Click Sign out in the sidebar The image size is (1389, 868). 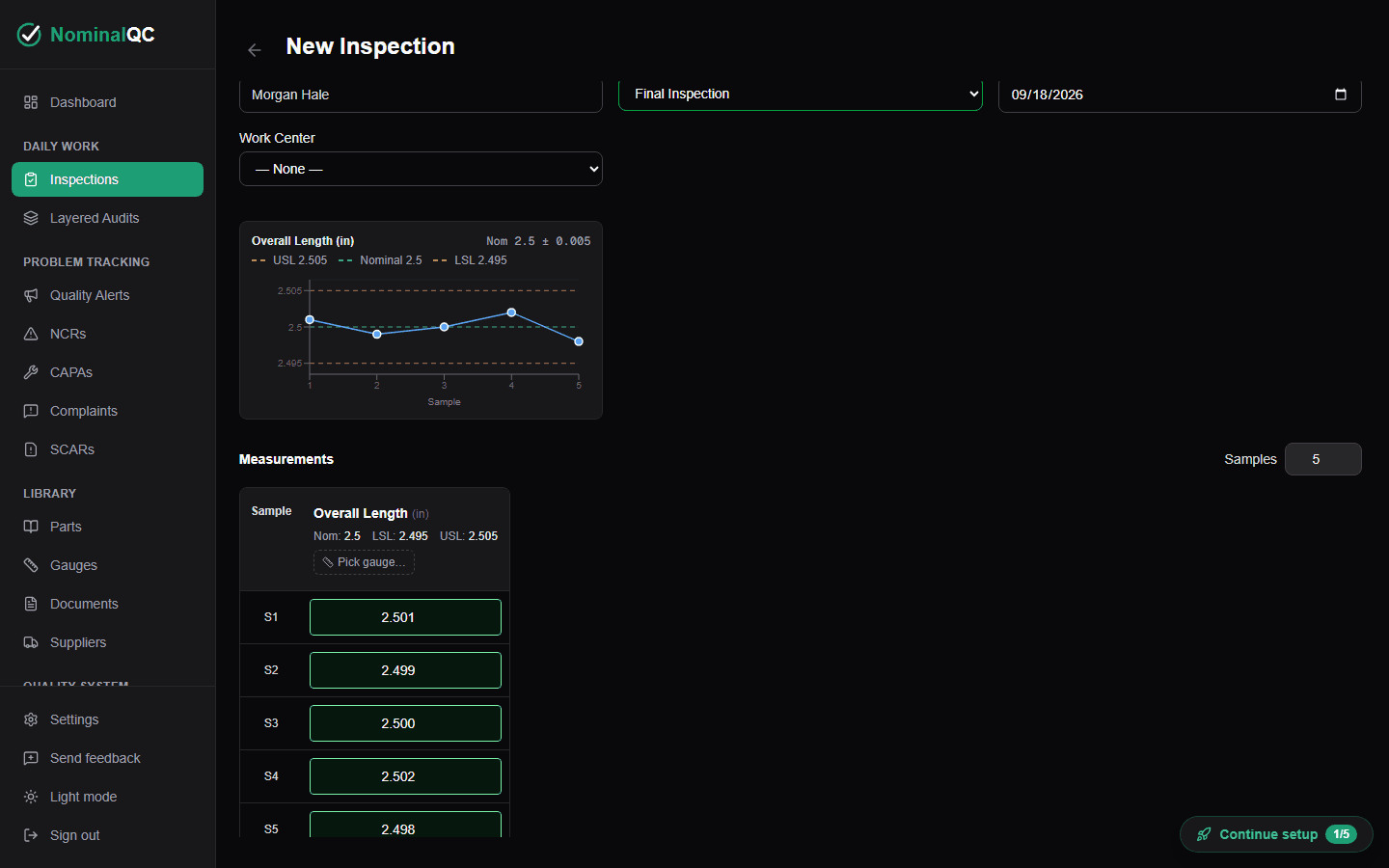[x=107, y=835]
